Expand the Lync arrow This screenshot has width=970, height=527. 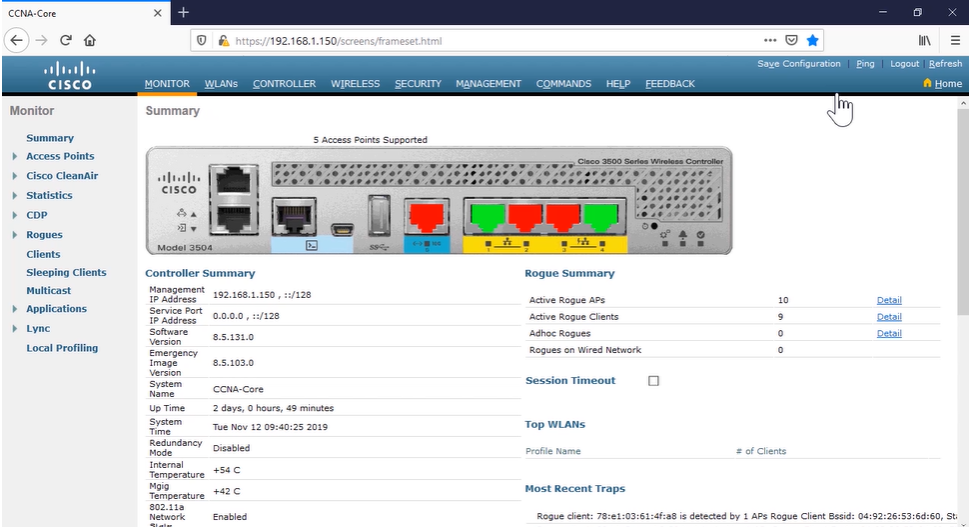(x=15, y=329)
